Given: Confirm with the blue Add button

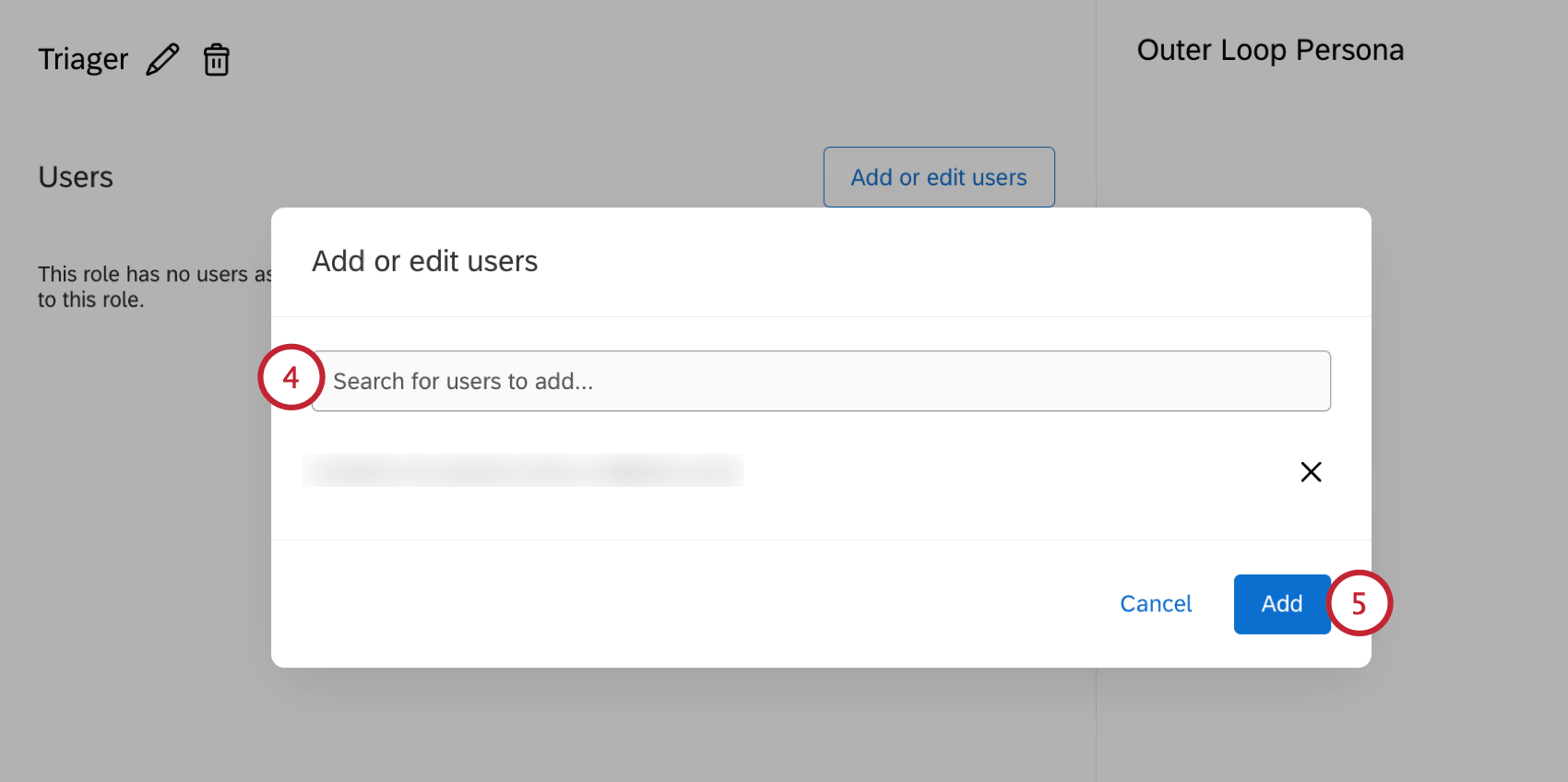Looking at the screenshot, I should 1281,604.
